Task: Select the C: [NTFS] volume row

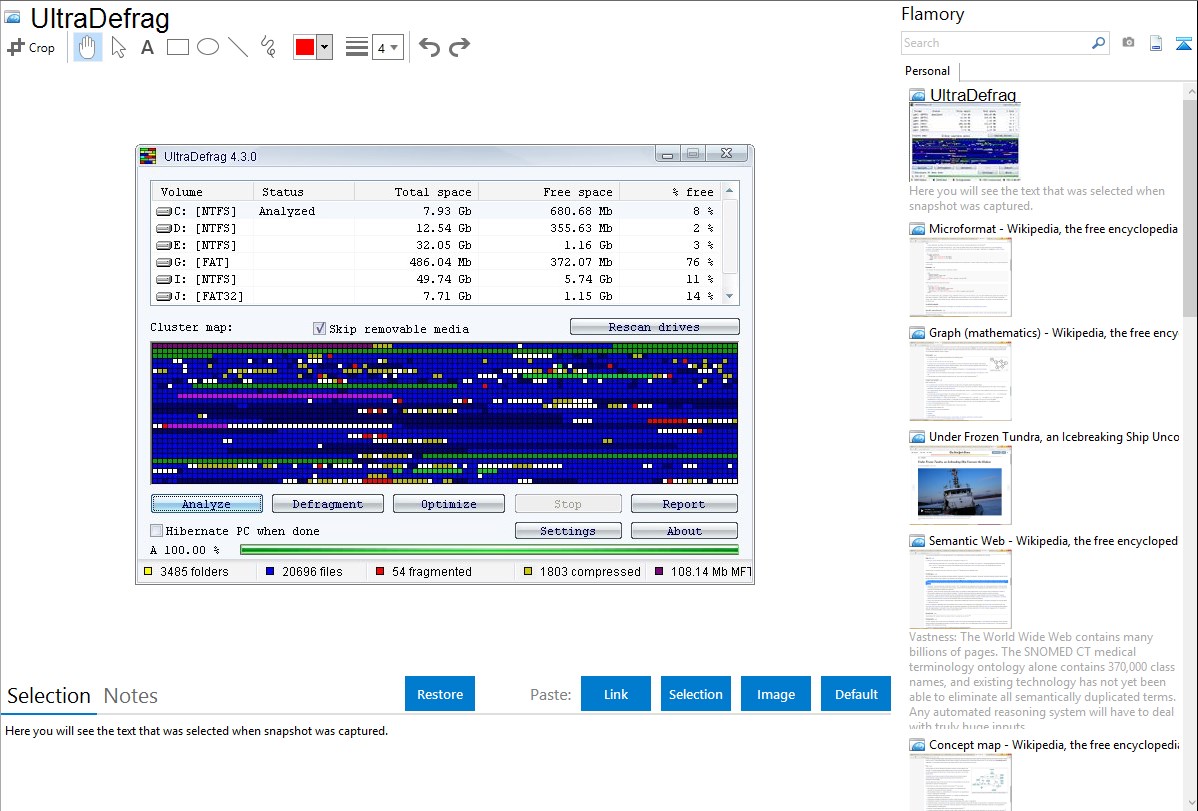Action: (436, 211)
